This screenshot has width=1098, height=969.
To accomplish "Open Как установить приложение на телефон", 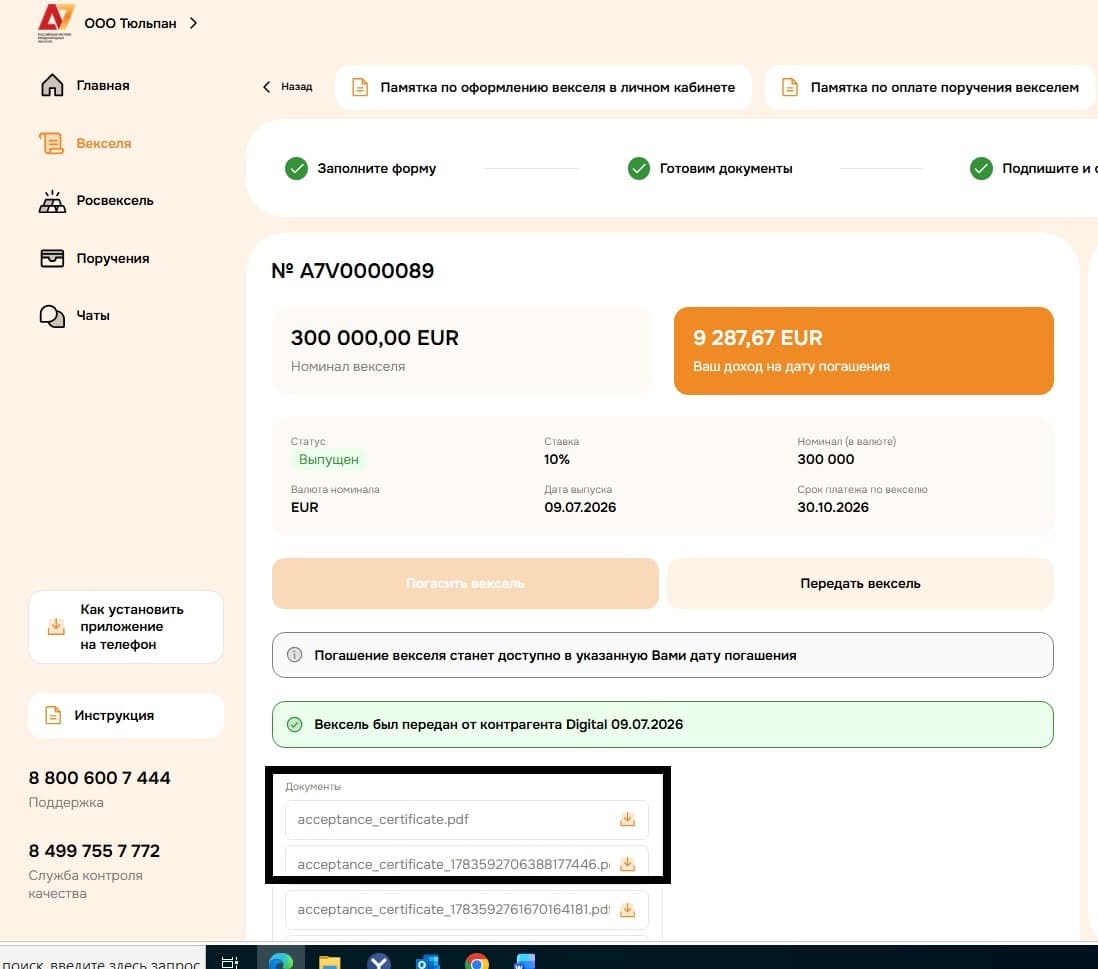I will pyautogui.click(x=126, y=627).
